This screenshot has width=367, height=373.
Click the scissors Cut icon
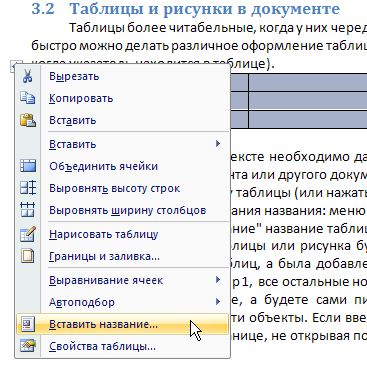coord(28,76)
